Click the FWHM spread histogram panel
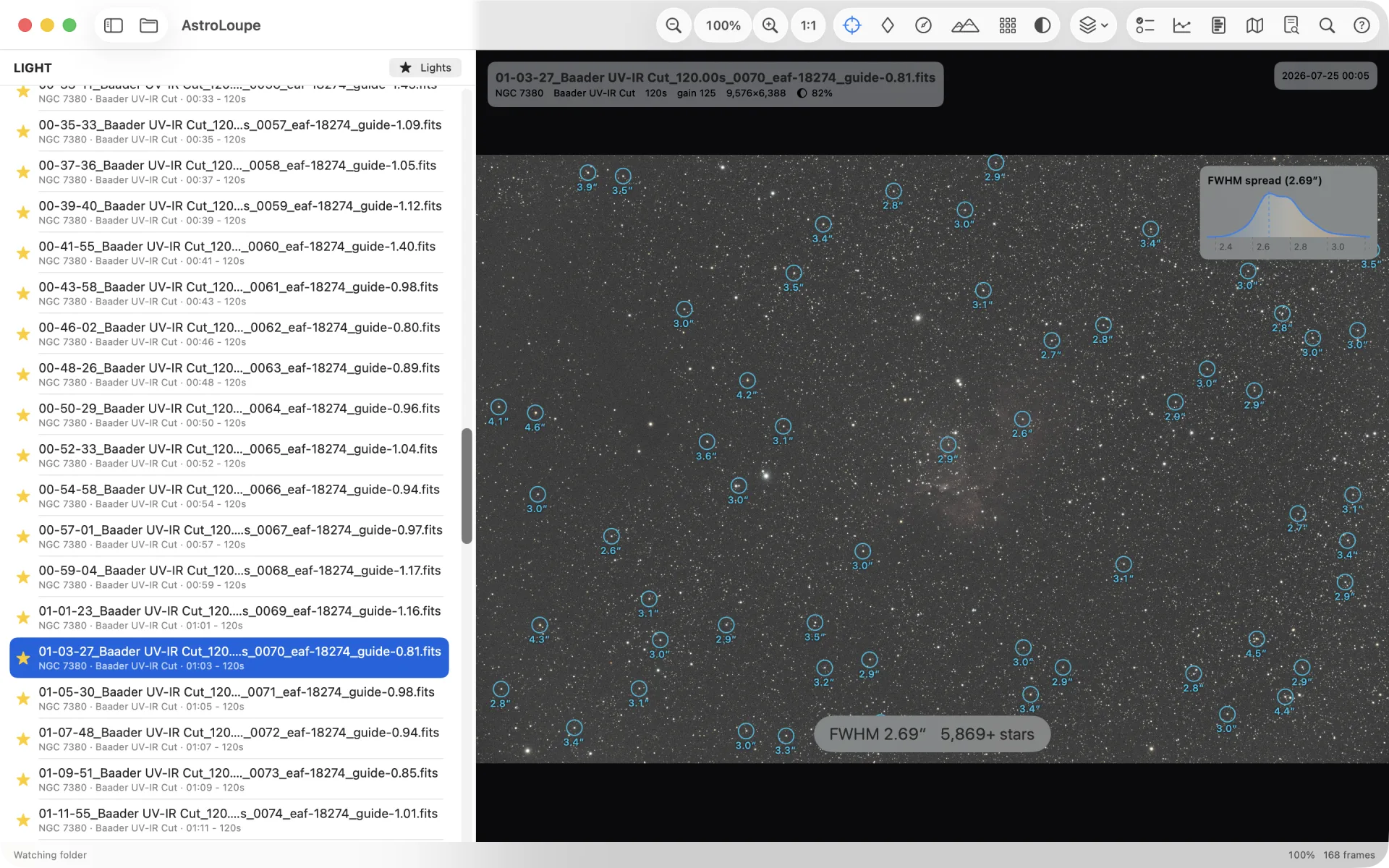1389x868 pixels. coord(1288,212)
